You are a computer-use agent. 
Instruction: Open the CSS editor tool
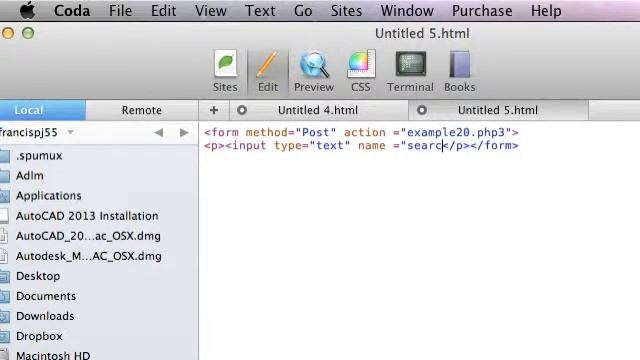tap(361, 71)
